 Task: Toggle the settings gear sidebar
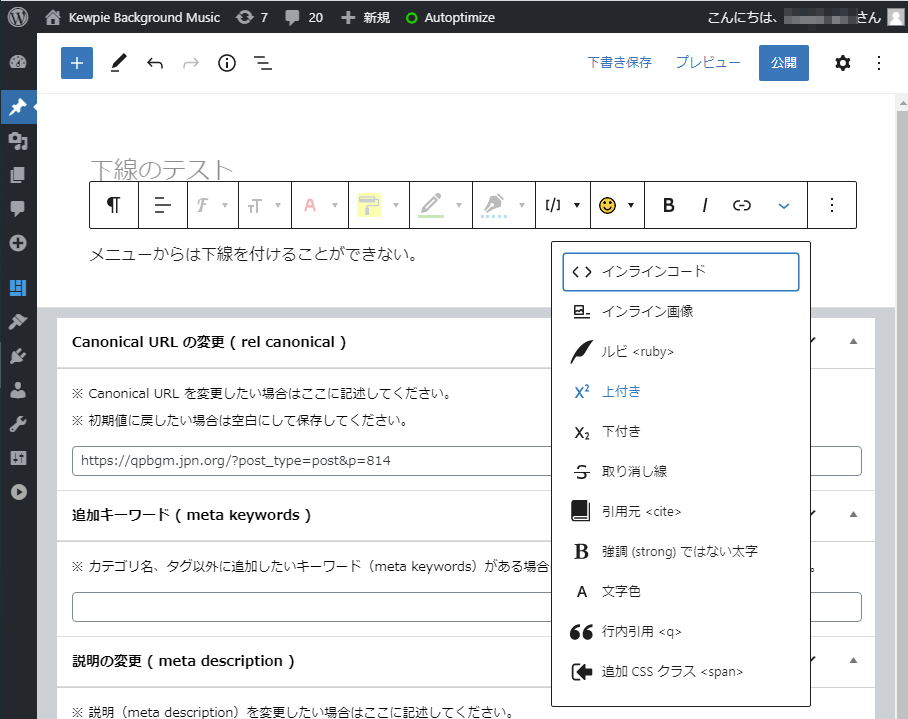click(843, 63)
